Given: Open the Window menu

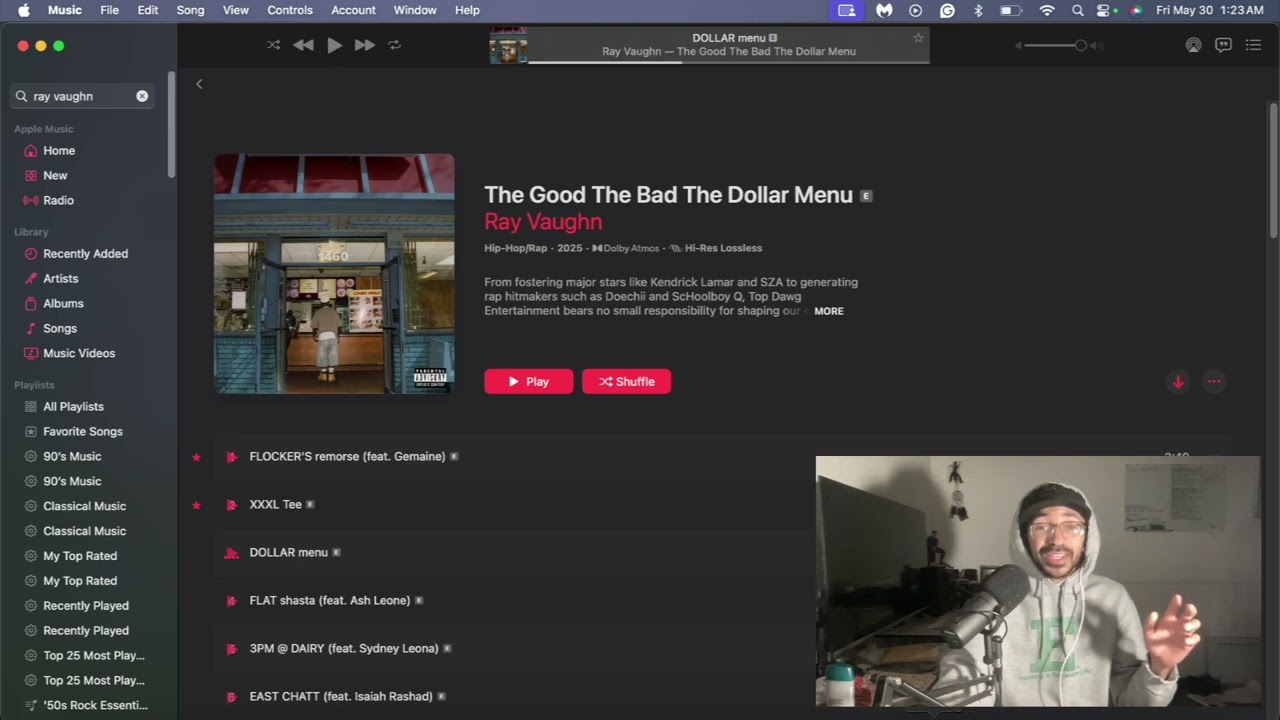Looking at the screenshot, I should (415, 10).
